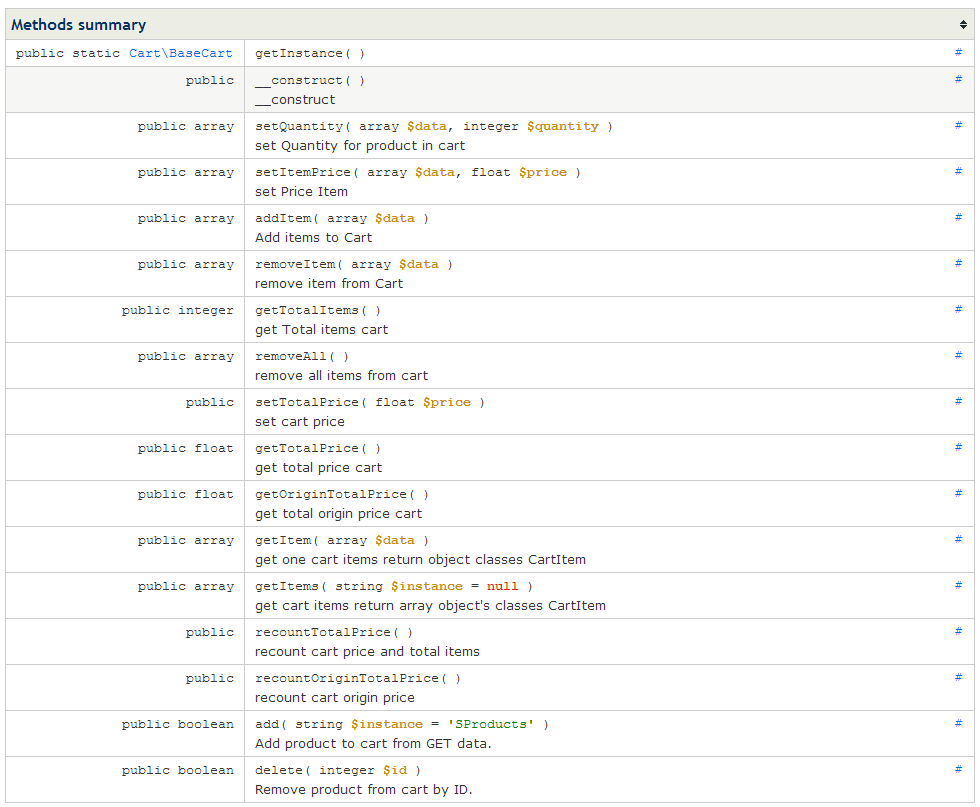Click the # anchor for removeAll
The width and height of the screenshot is (980, 807).
[958, 356]
